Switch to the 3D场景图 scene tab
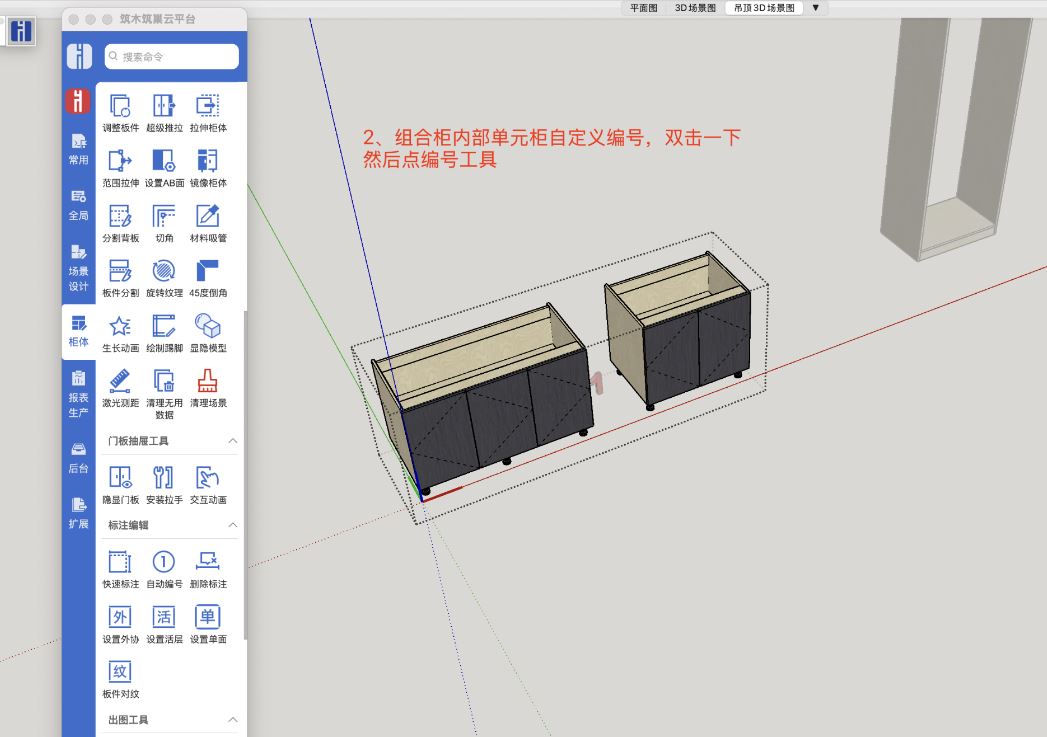This screenshot has width=1047, height=737. 695,7
